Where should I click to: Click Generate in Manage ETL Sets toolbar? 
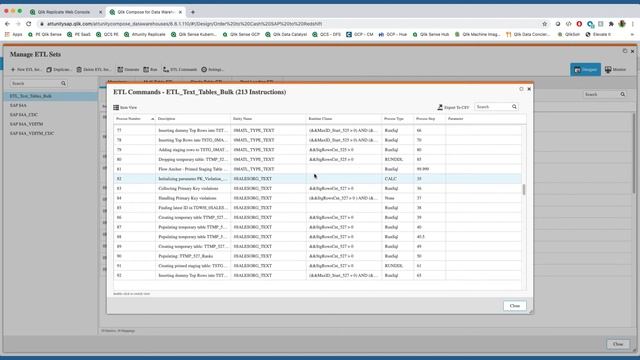click(128, 70)
